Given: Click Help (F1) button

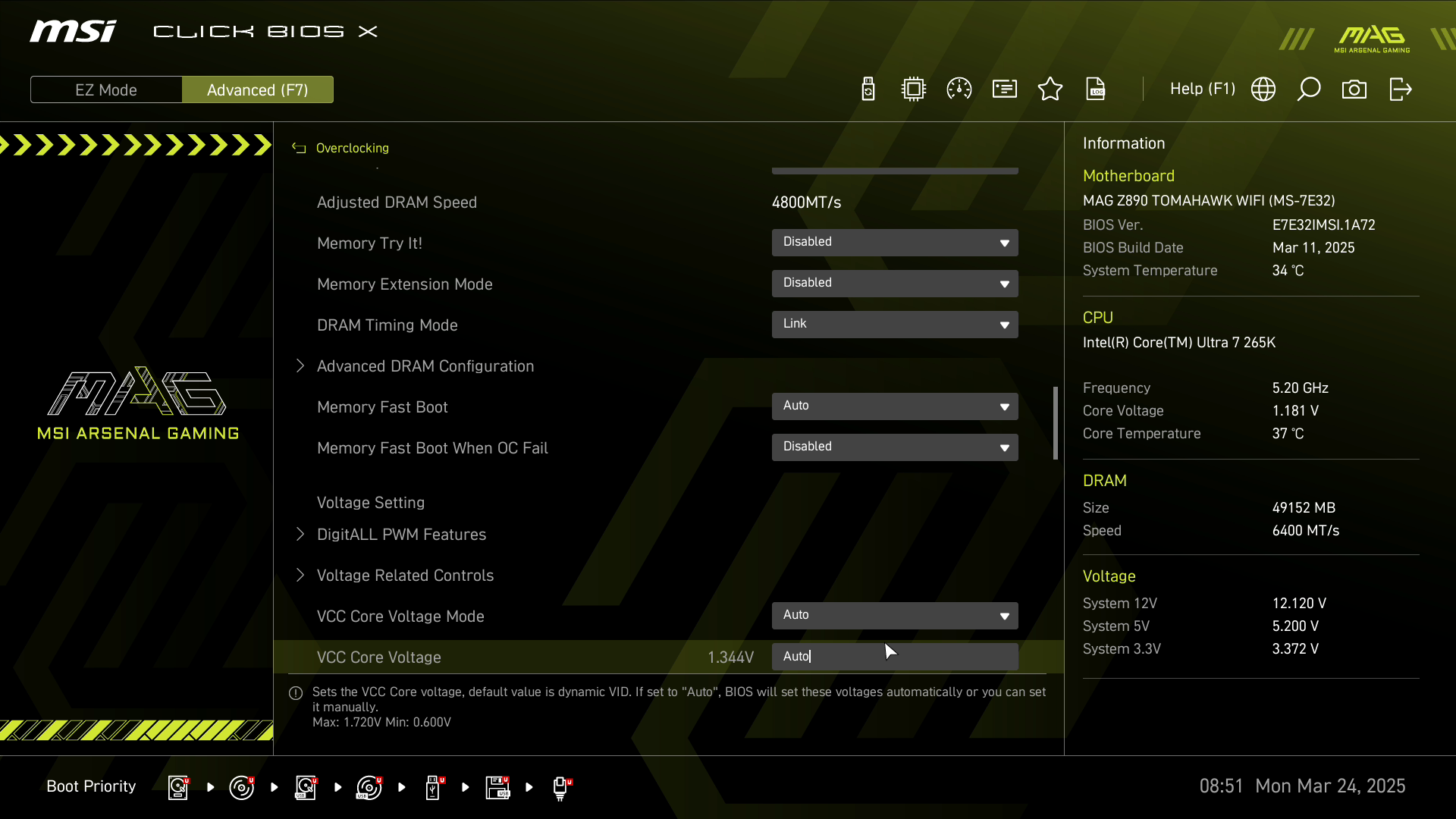Looking at the screenshot, I should point(1202,89).
